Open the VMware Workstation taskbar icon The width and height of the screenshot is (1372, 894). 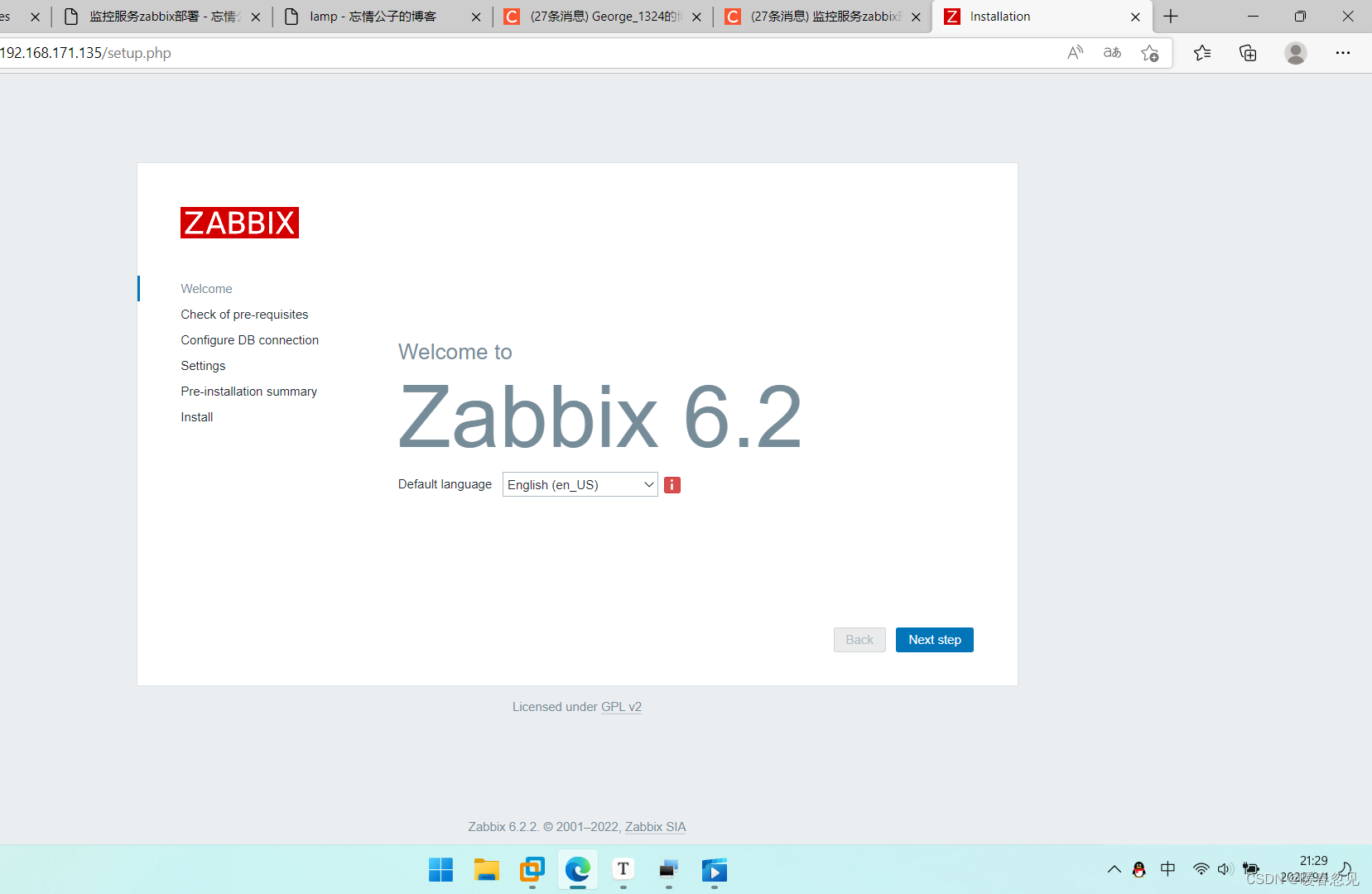pyautogui.click(x=532, y=870)
